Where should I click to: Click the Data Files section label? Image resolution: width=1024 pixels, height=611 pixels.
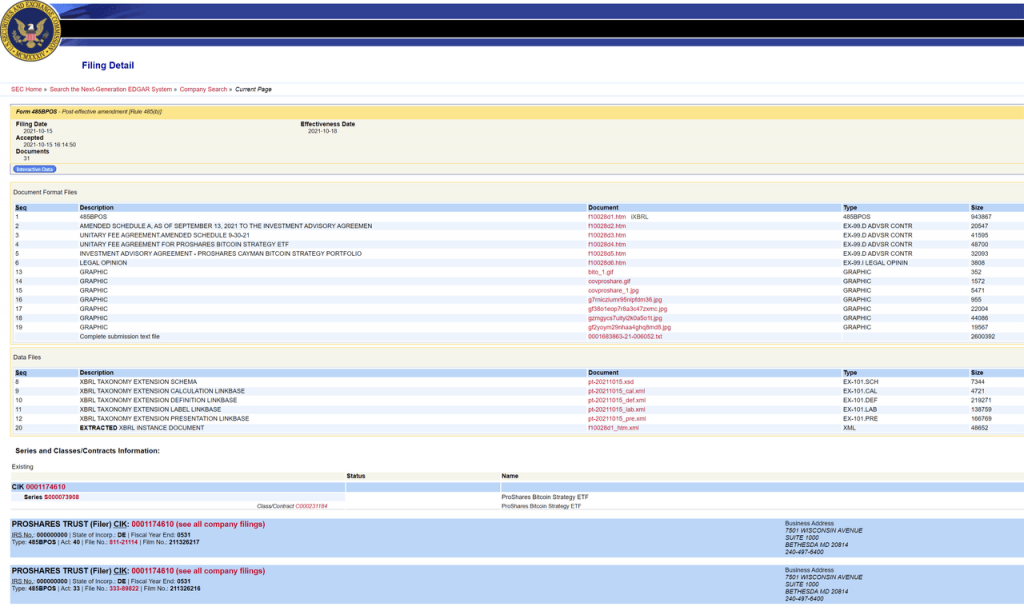pos(27,358)
